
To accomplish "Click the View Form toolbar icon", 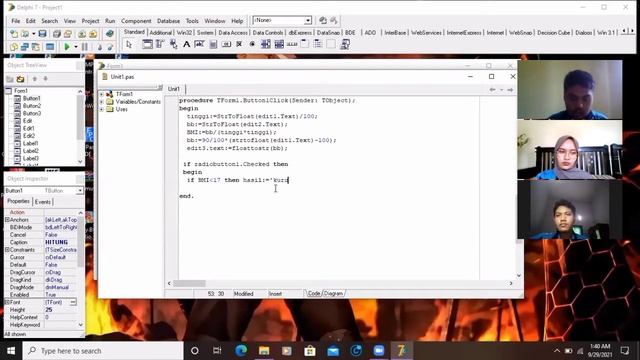I will point(25,47).
